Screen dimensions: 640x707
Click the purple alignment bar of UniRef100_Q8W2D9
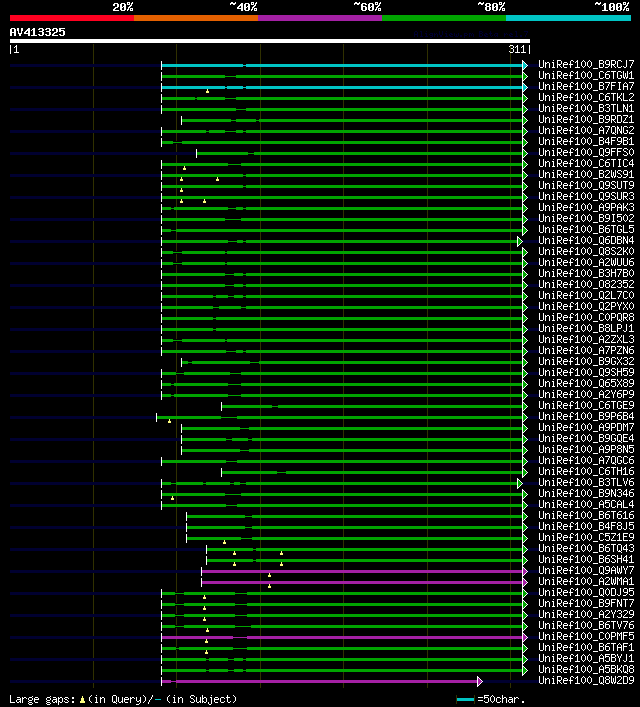(x=319, y=681)
